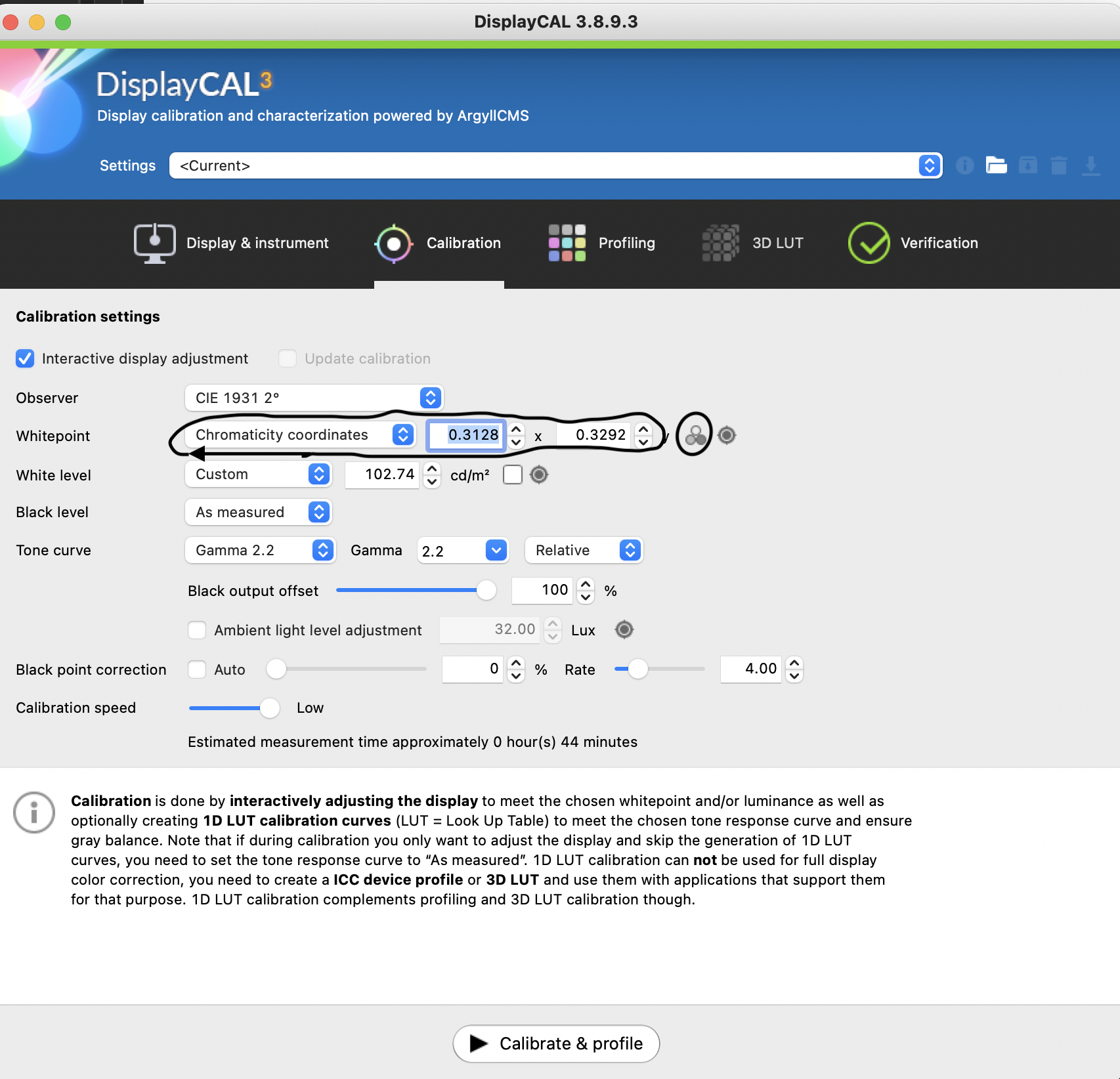Viewport: 1120px width, 1079px height.
Task: Increase black output offset percent stepper
Action: 586,584
